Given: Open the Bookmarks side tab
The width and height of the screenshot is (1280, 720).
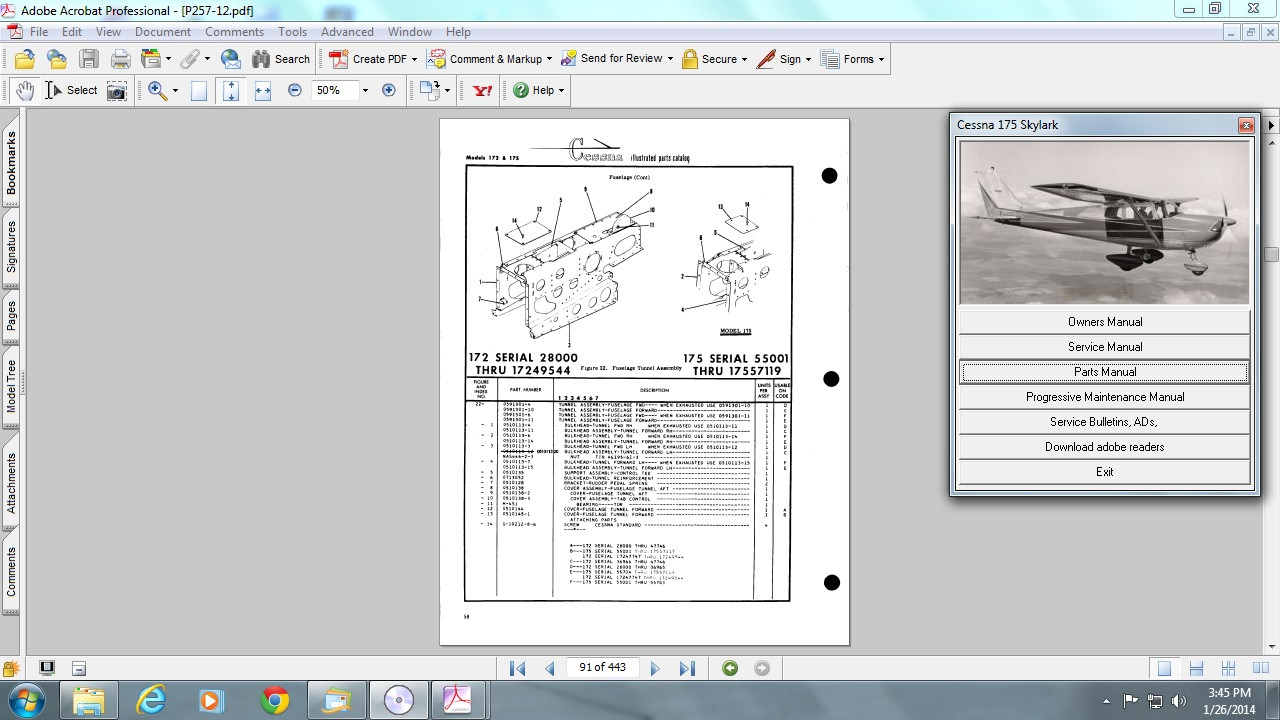Looking at the screenshot, I should [x=12, y=164].
